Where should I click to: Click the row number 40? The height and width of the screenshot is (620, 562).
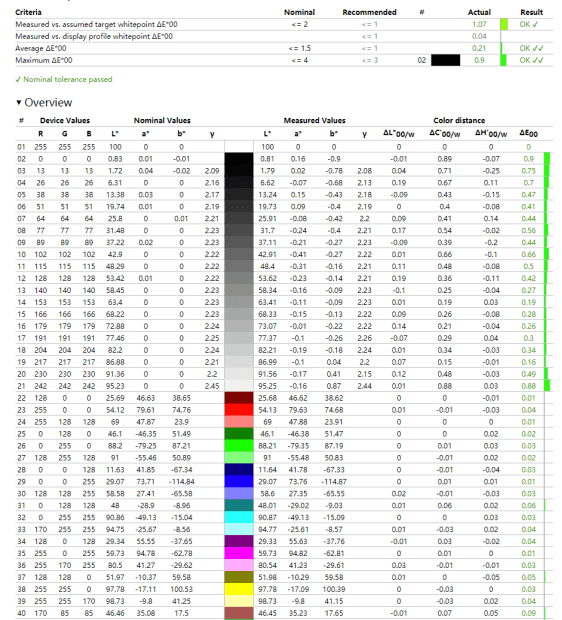[21, 613]
